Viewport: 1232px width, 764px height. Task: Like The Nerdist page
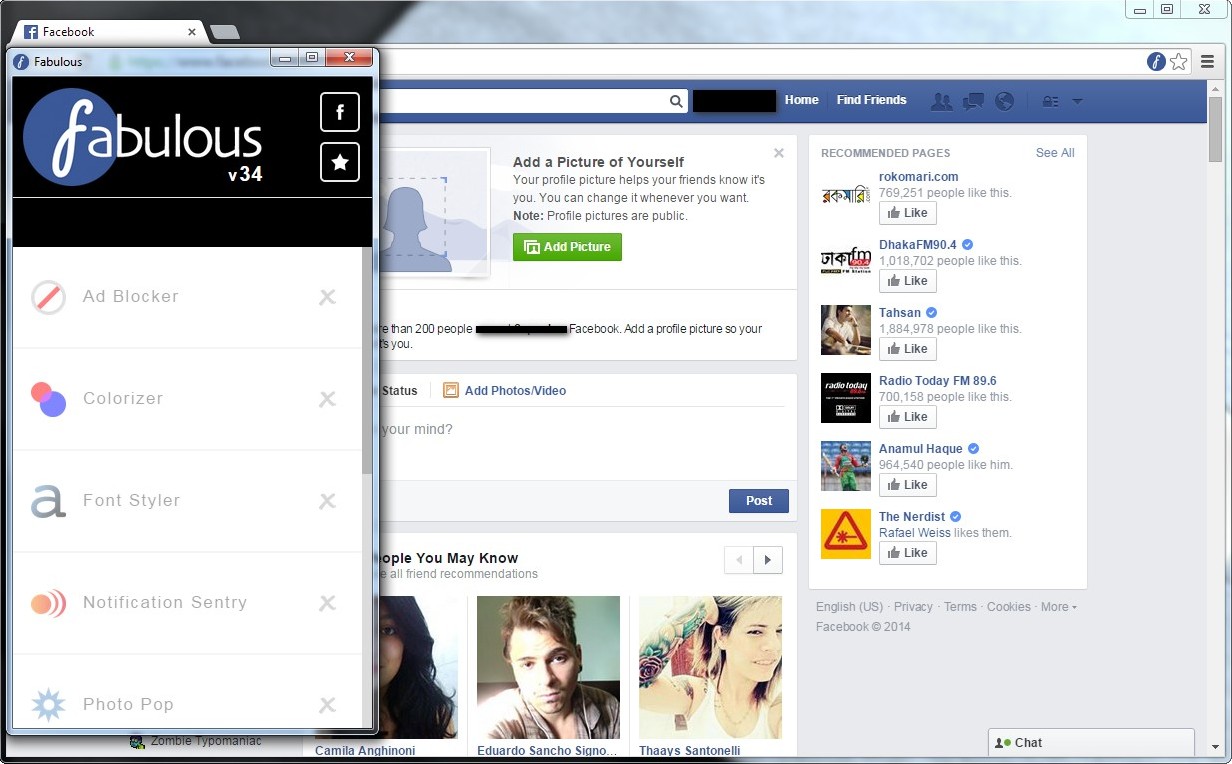click(908, 553)
